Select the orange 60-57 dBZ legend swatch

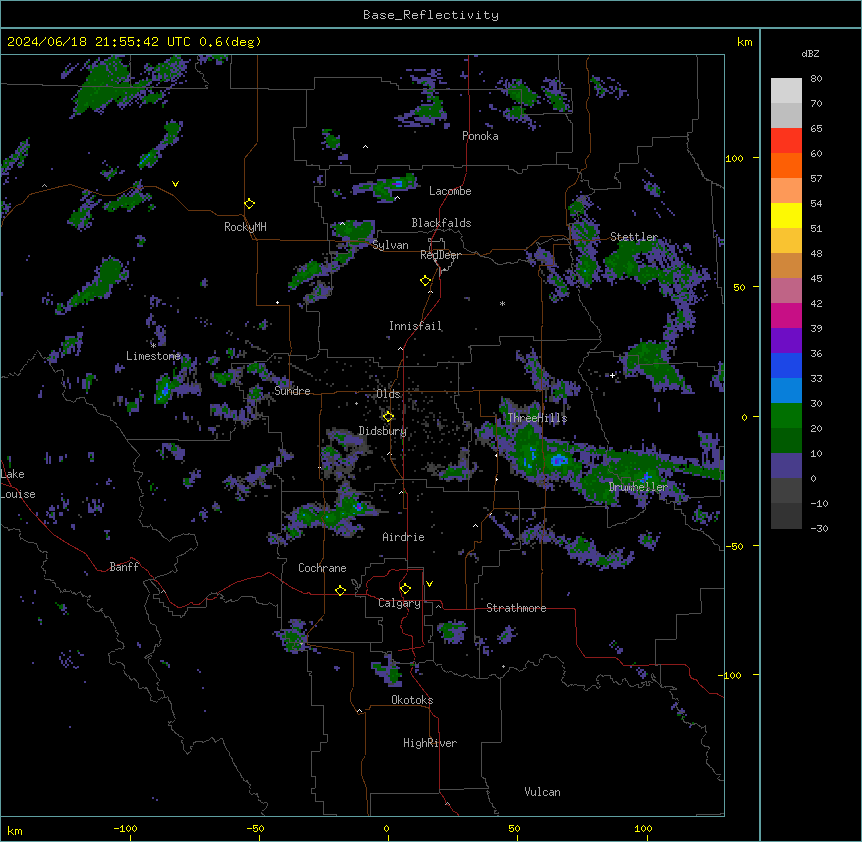pyautogui.click(x=786, y=165)
